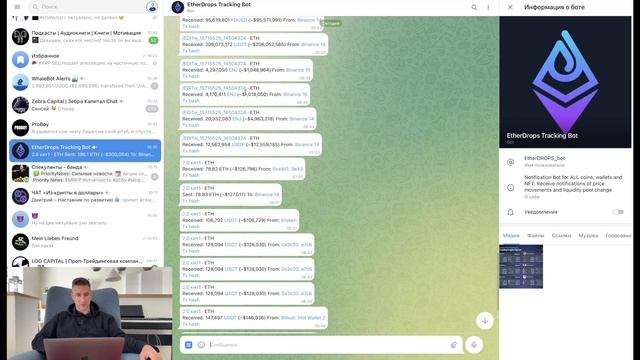Open the Mein Liebes Freund chat
The image size is (640, 360).
point(85,242)
